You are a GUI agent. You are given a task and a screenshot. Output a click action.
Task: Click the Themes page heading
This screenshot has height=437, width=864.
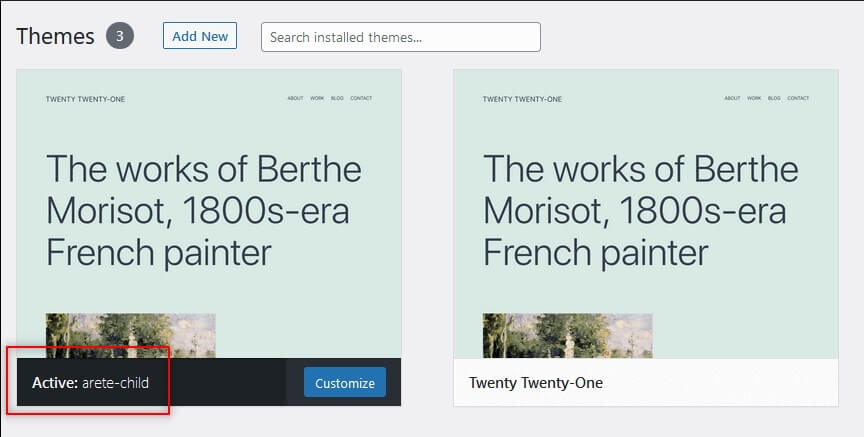[x=55, y=36]
